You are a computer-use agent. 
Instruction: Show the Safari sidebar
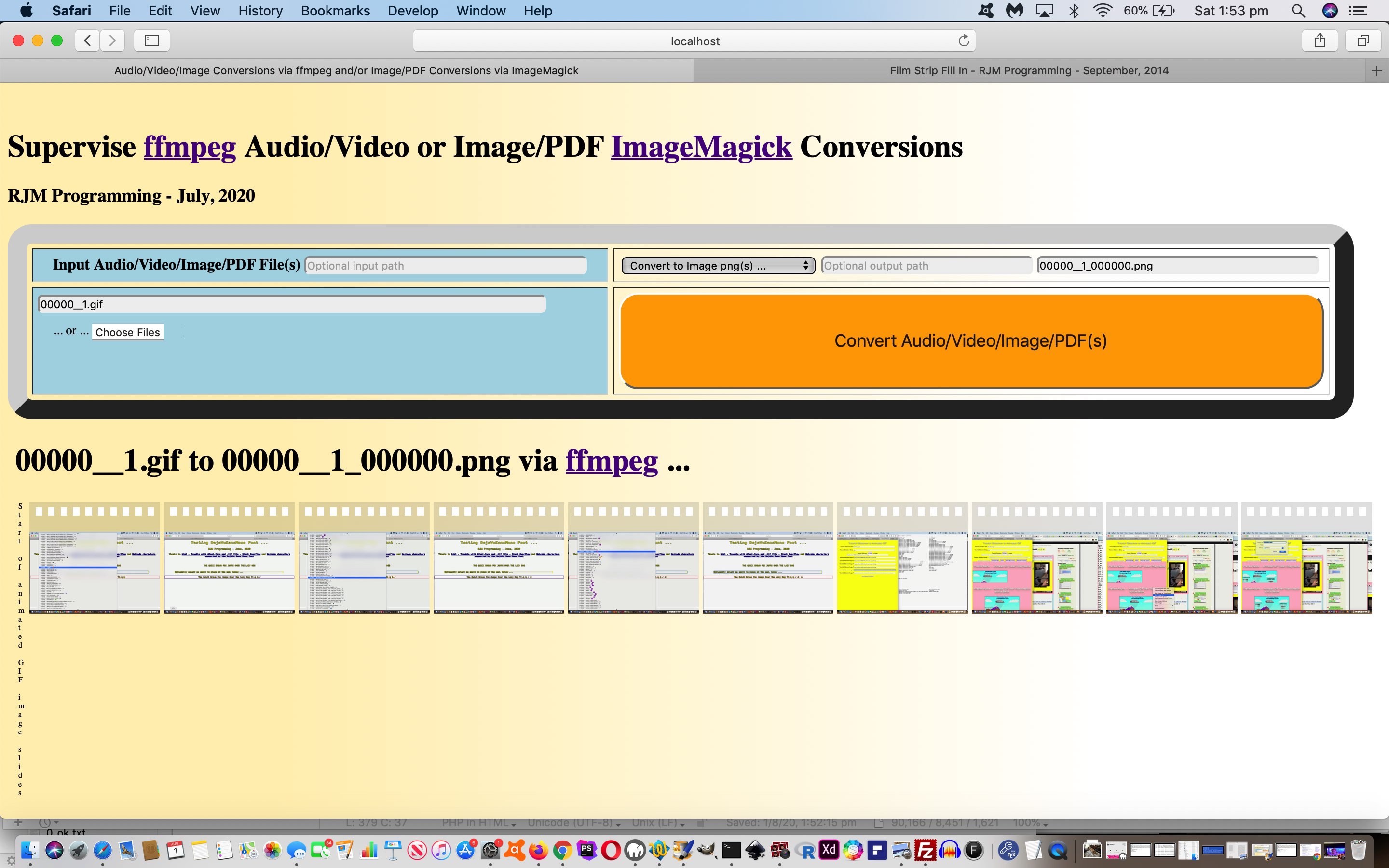pyautogui.click(x=151, y=40)
